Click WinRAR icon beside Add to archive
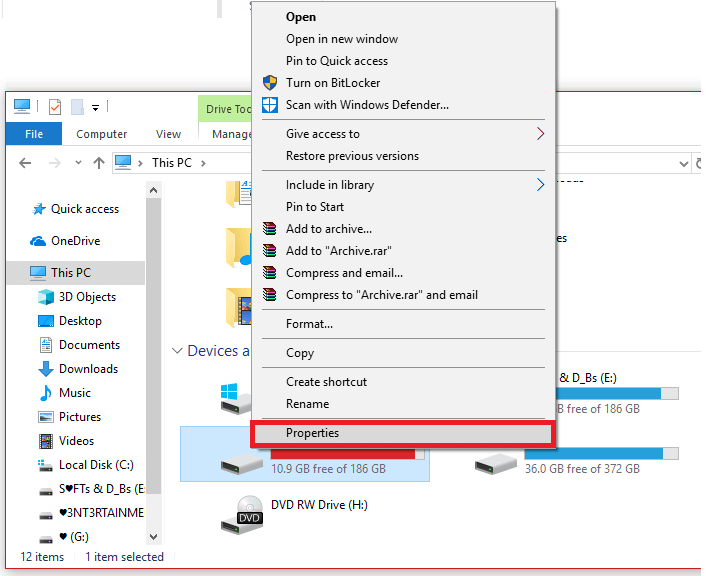 click(x=269, y=229)
